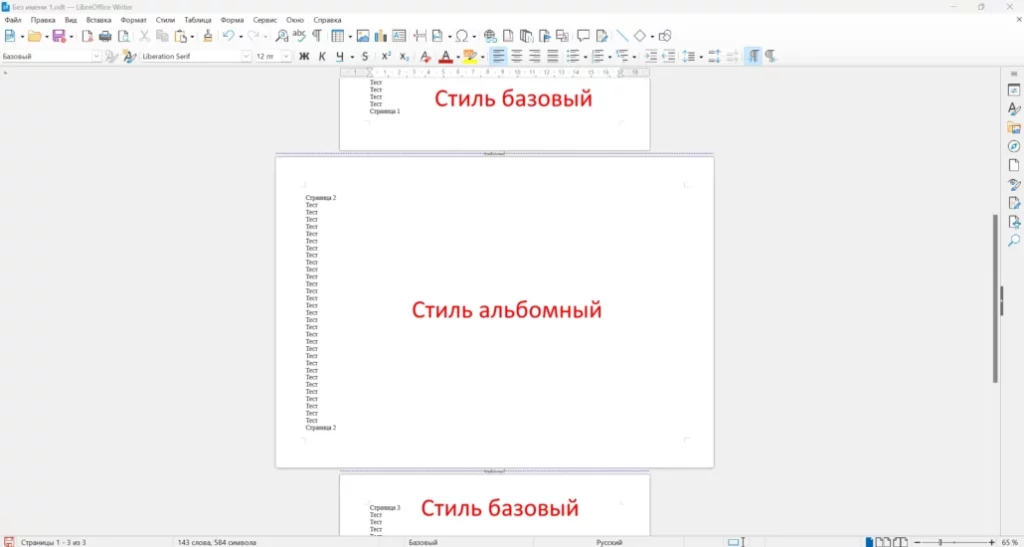Screen dimensions: 1024x547
Task: Toggle strikethrough S button
Action: (x=365, y=57)
